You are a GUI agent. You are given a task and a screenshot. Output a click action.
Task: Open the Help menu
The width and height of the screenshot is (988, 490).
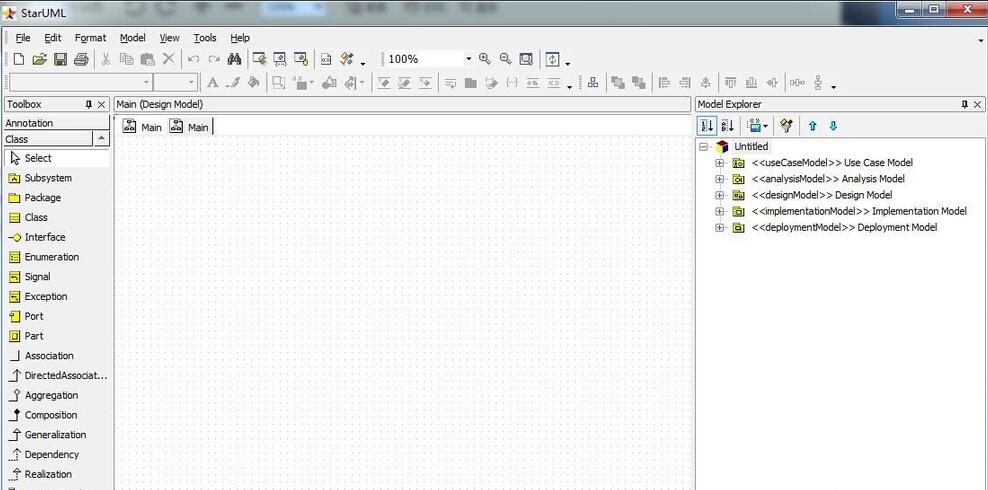point(239,38)
